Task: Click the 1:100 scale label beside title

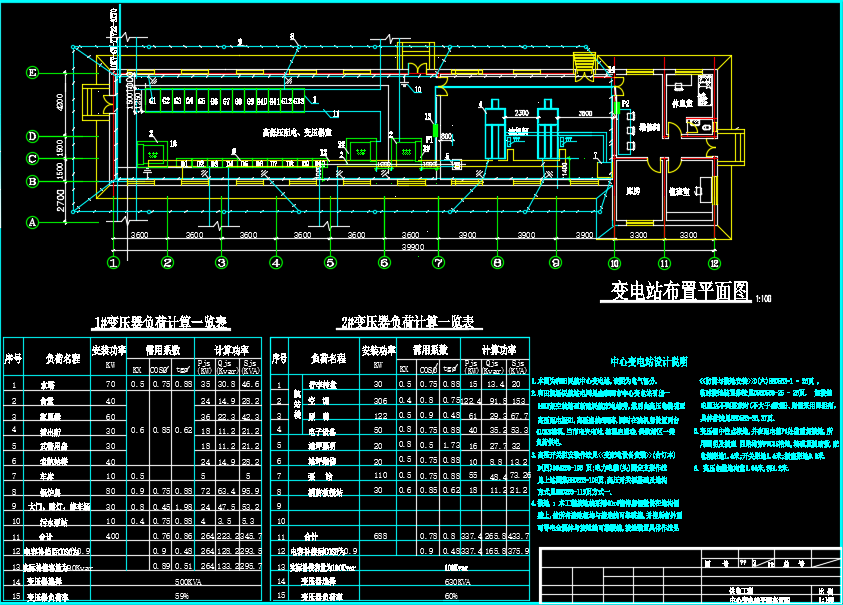Action: [x=763, y=298]
